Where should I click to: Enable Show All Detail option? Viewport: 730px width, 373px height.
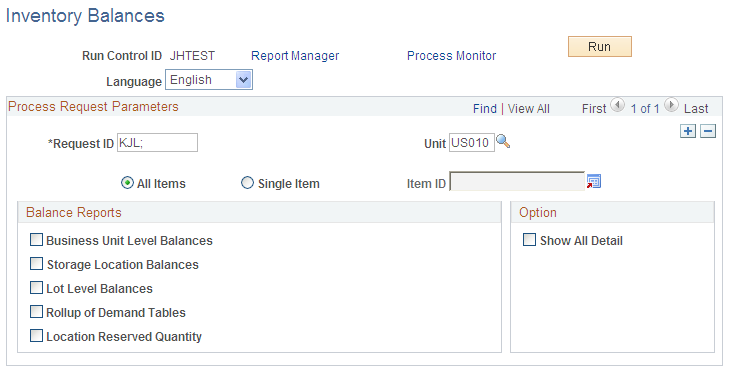pyautogui.click(x=529, y=240)
